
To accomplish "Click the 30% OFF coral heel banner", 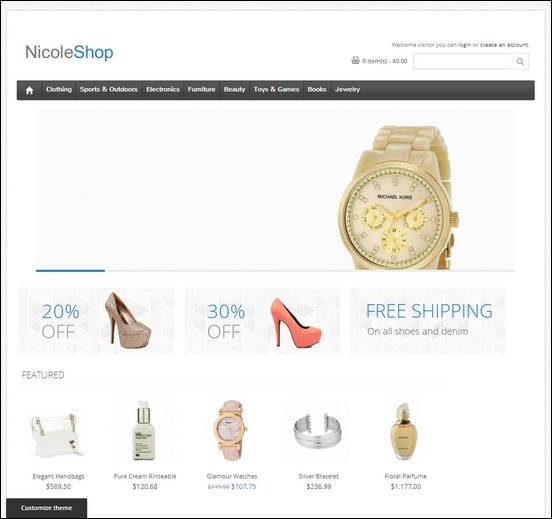I will 262,320.
